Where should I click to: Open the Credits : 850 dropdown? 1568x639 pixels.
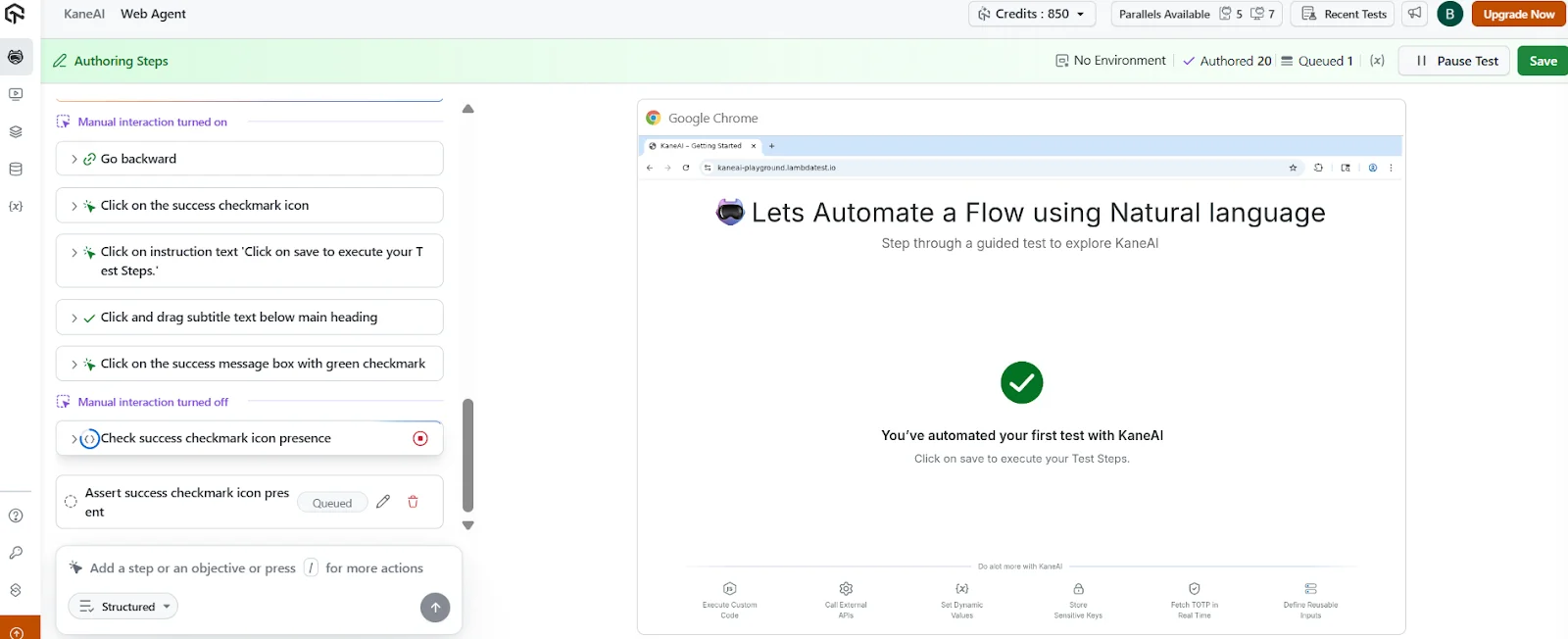[1032, 14]
